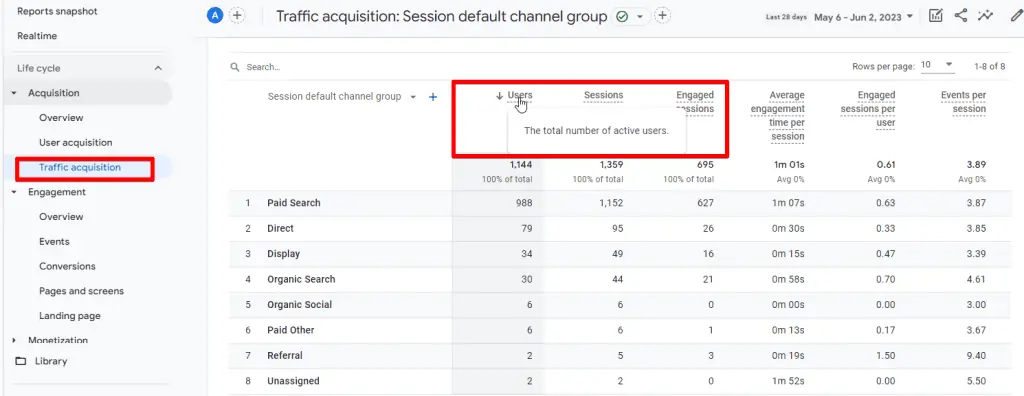Open the edit comparisons chart icon
The height and width of the screenshot is (396, 1024).
[935, 16]
